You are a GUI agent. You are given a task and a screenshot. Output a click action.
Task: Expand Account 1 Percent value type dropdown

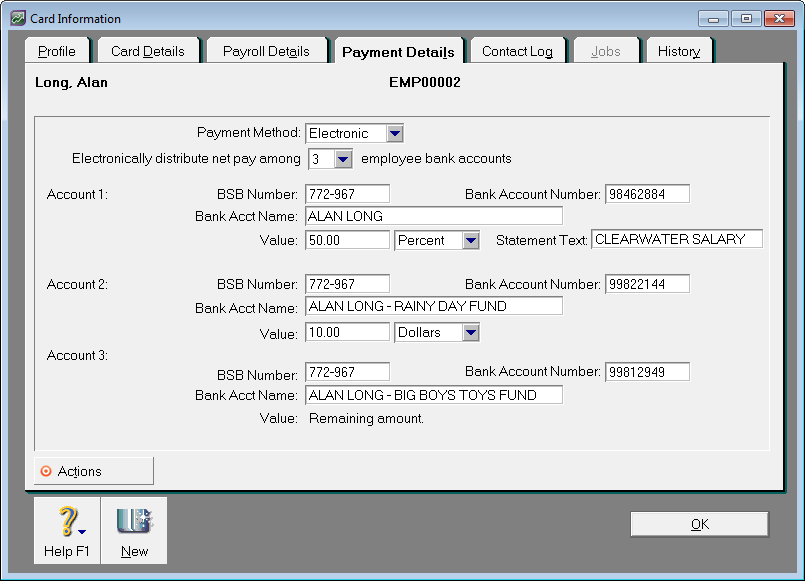[x=470, y=240]
